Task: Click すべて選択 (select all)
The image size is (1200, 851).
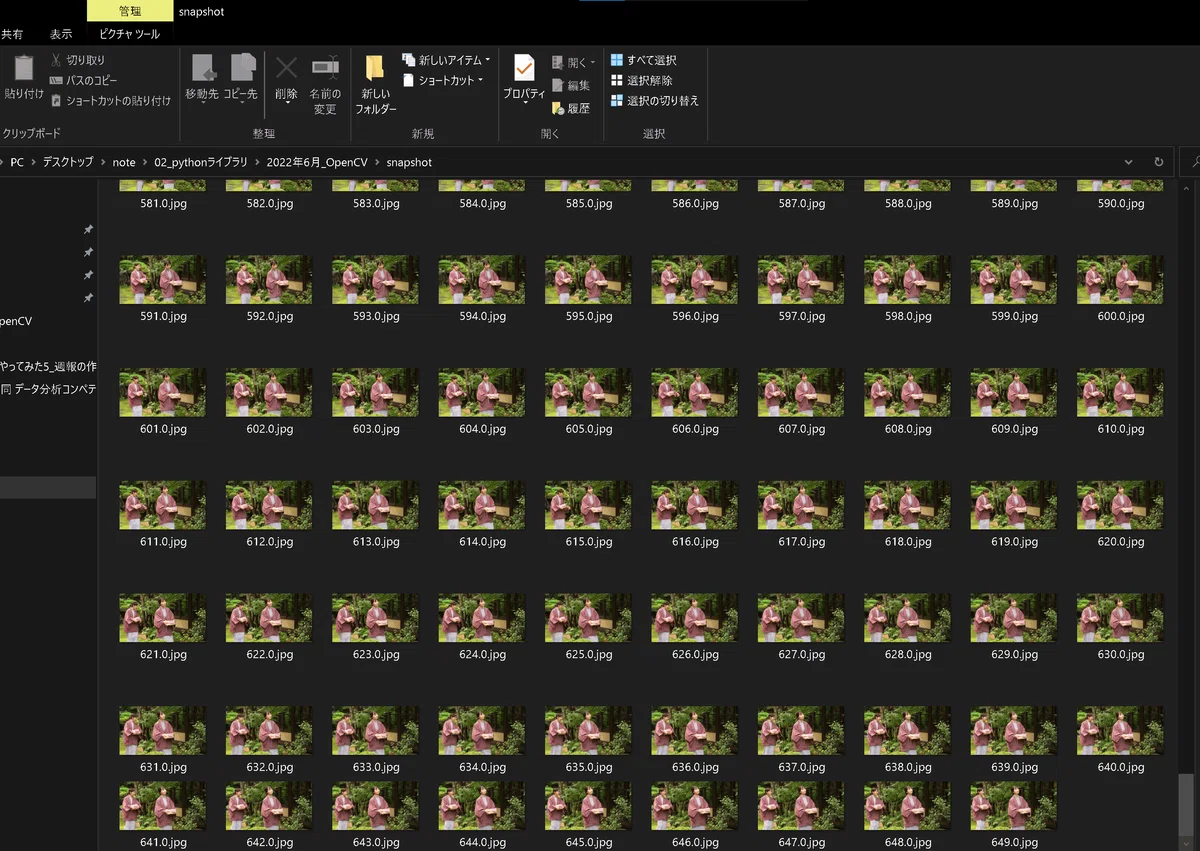Action: [x=643, y=61]
